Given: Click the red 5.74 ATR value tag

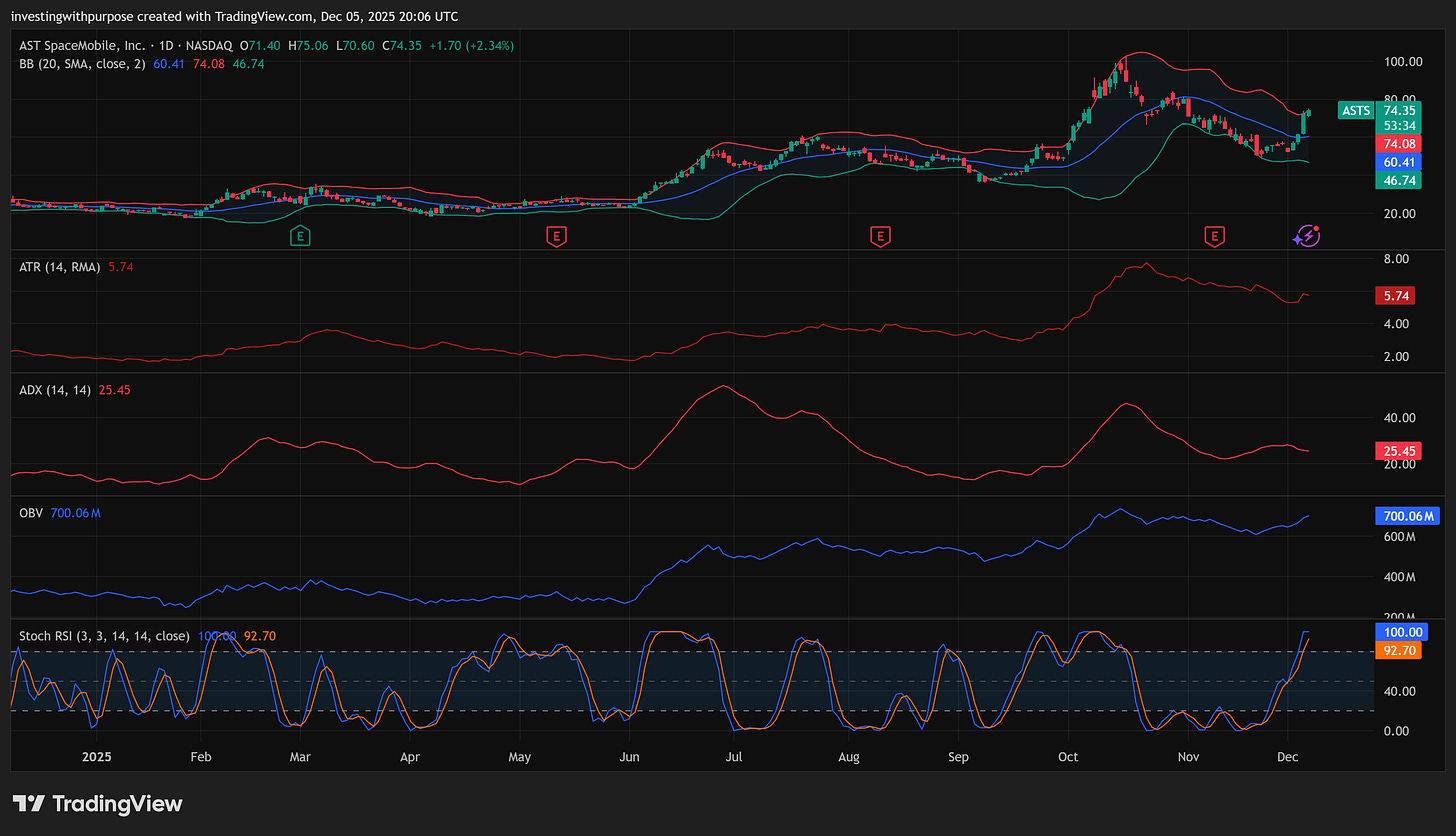Looking at the screenshot, I should [1398, 296].
